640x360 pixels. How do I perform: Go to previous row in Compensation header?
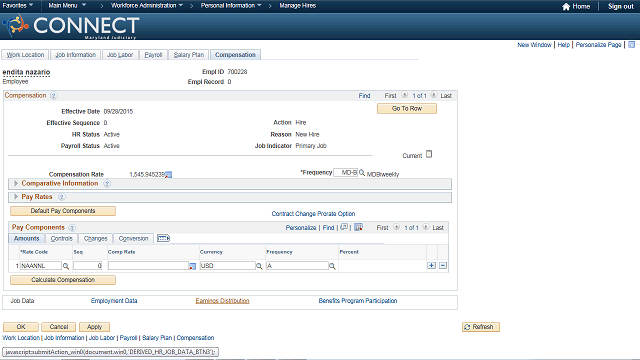pos(404,95)
